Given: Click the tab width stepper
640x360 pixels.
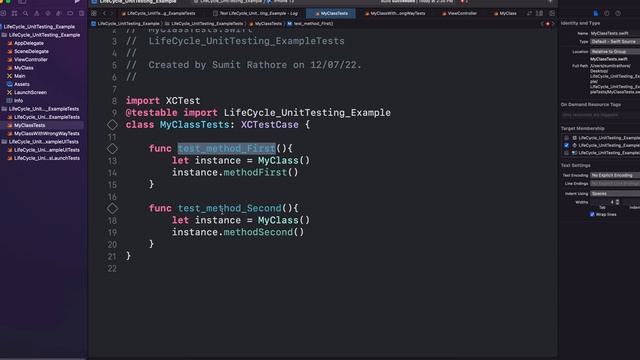Looking at the screenshot, I should tap(617, 202).
